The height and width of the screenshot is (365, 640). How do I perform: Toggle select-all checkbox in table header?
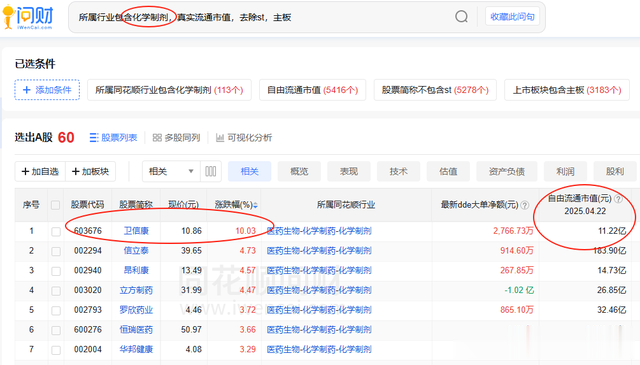coord(56,205)
